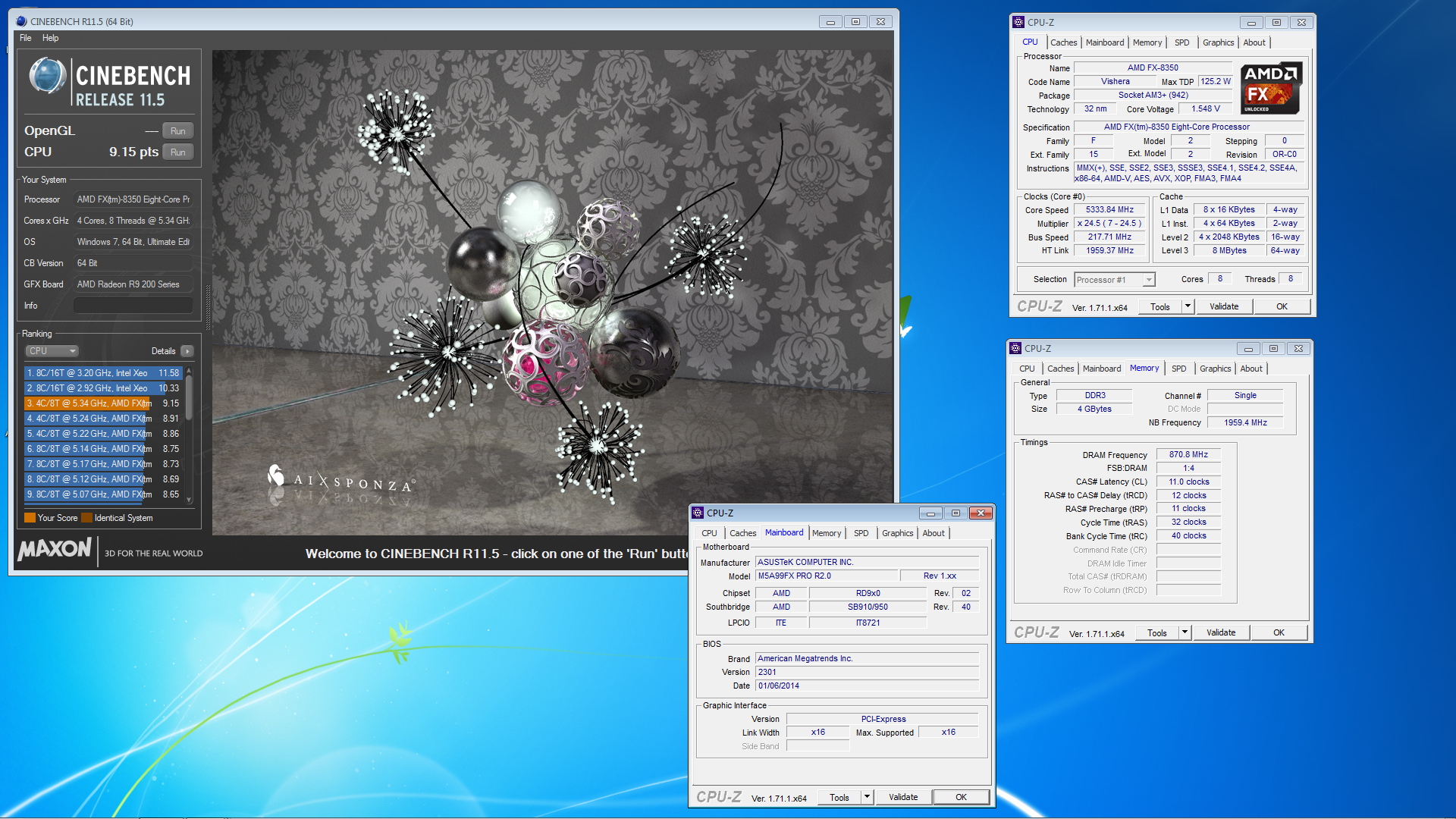Click the motherboard model M5A99FX PRO R2.0
The image size is (1456, 819).
click(x=827, y=576)
